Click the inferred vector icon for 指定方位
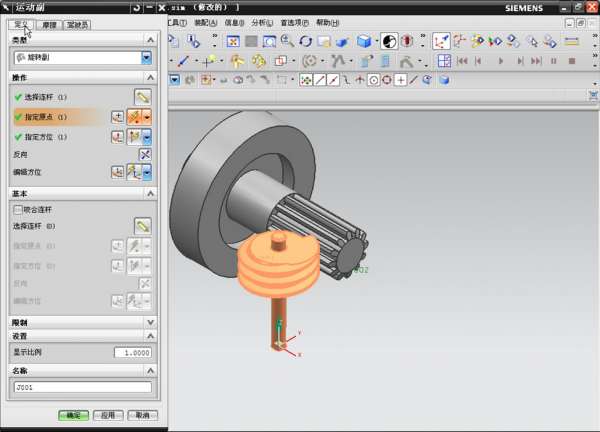Screen dimensions: 600x432 (134, 137)
